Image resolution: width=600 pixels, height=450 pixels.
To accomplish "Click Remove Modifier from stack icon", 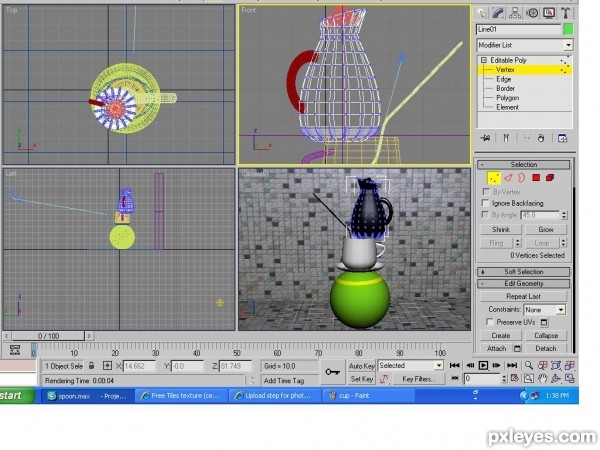I will [541, 138].
